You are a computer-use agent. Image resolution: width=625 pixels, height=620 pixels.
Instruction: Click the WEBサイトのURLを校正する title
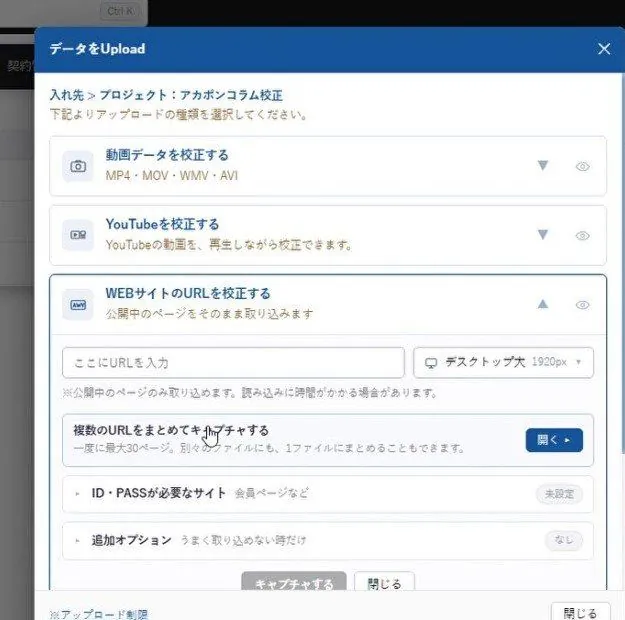(188, 294)
